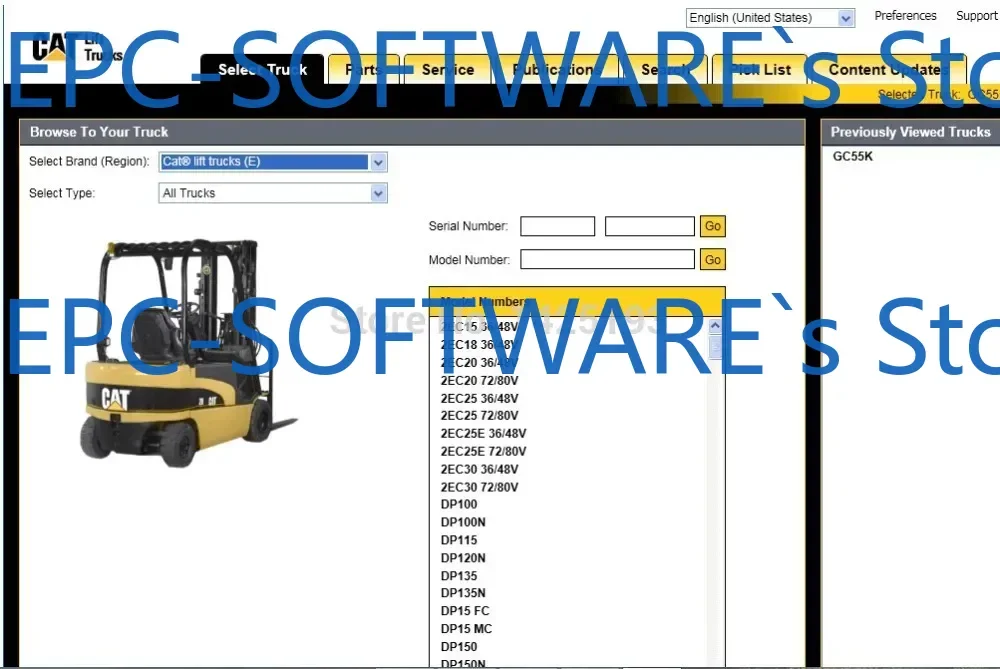This screenshot has height=669, width=1000.
Task: Select model 2EC25 36/48V
Action: (479, 399)
